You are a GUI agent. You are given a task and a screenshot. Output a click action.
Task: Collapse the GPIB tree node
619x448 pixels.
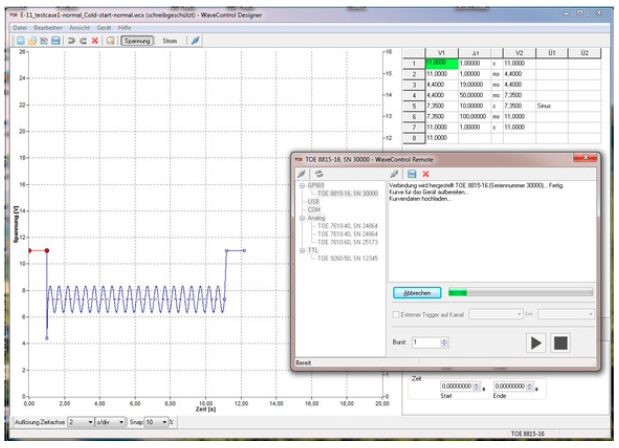[x=302, y=185]
